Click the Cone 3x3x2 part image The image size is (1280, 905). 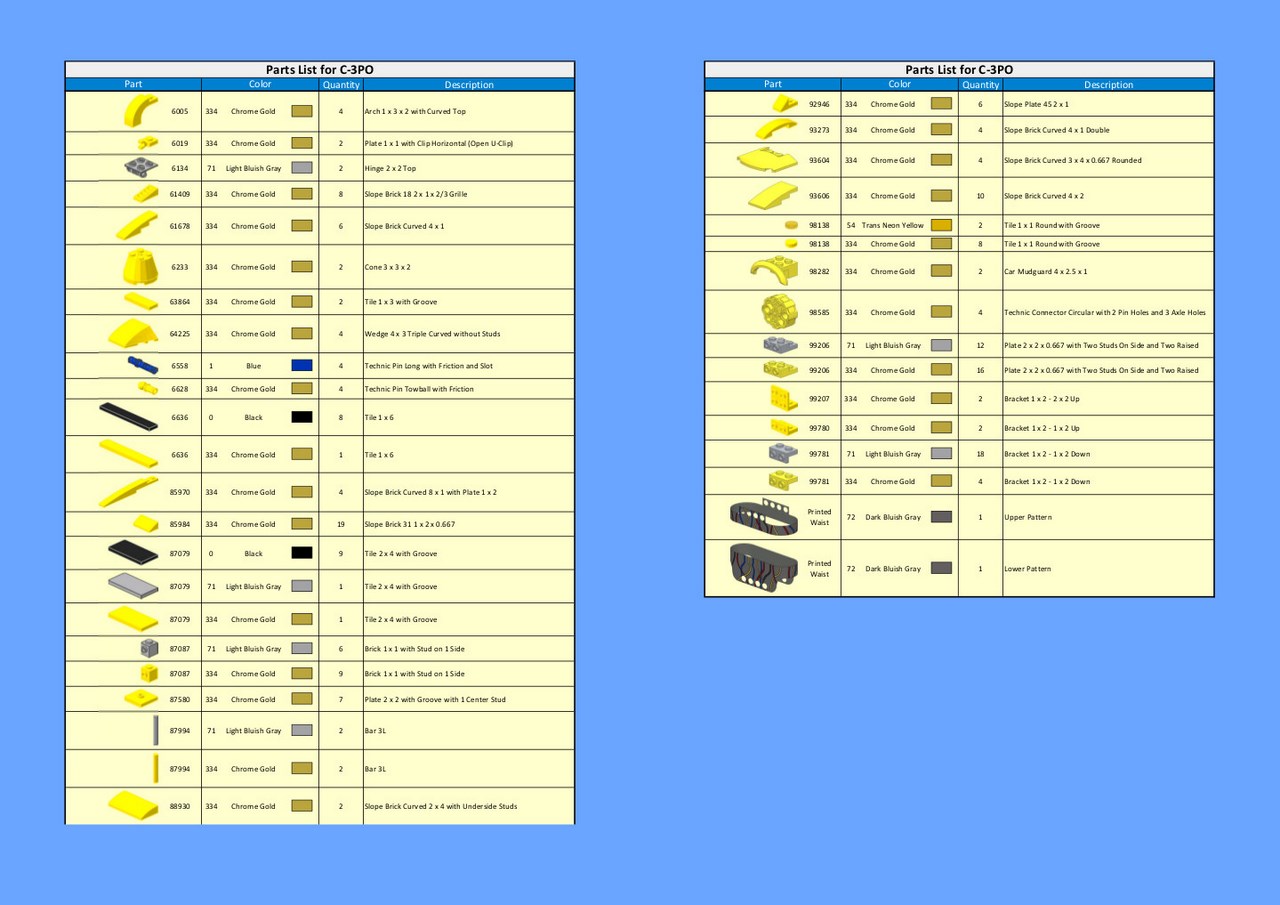[x=141, y=266]
